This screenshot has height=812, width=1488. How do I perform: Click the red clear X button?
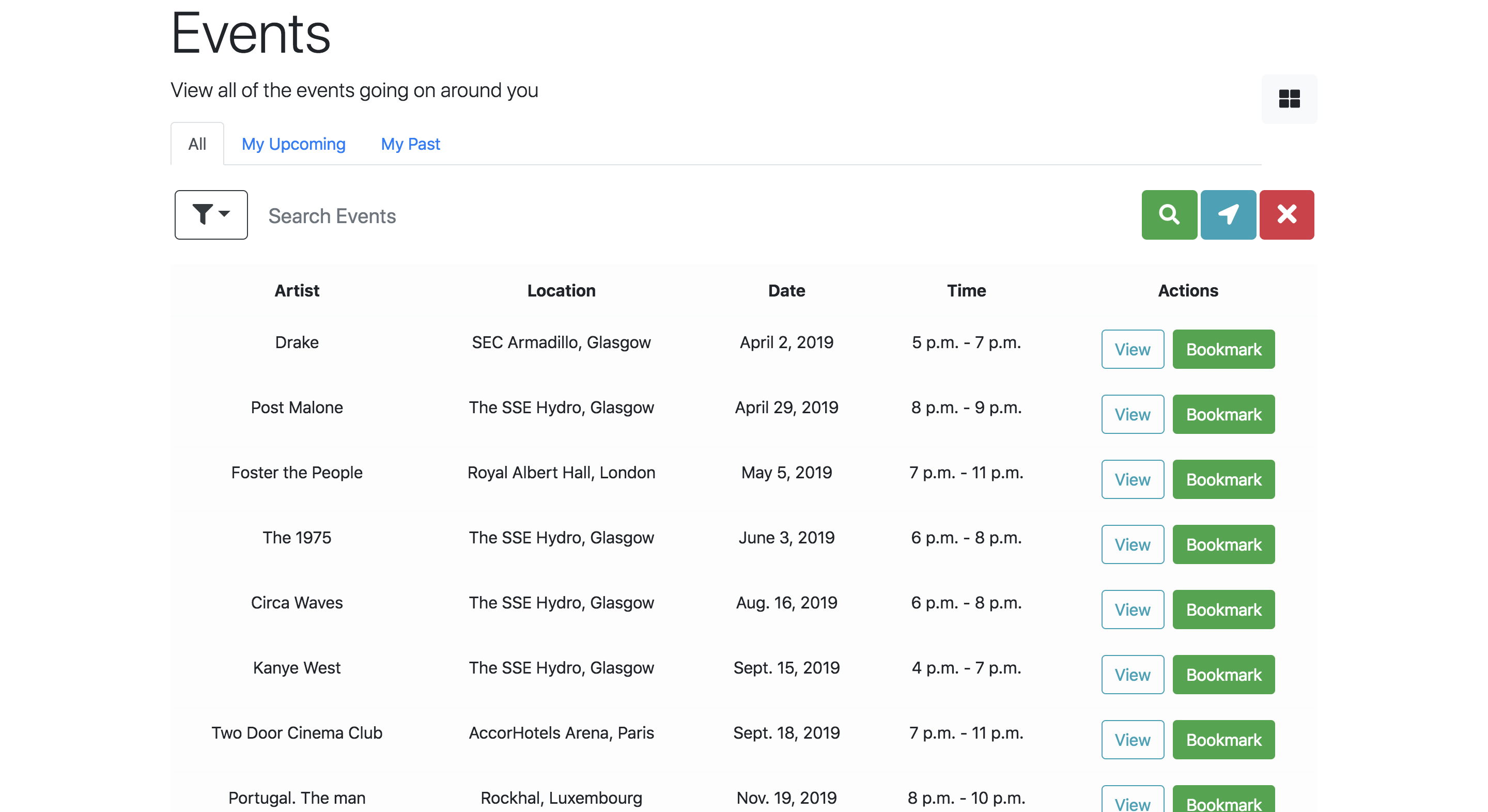(1287, 214)
